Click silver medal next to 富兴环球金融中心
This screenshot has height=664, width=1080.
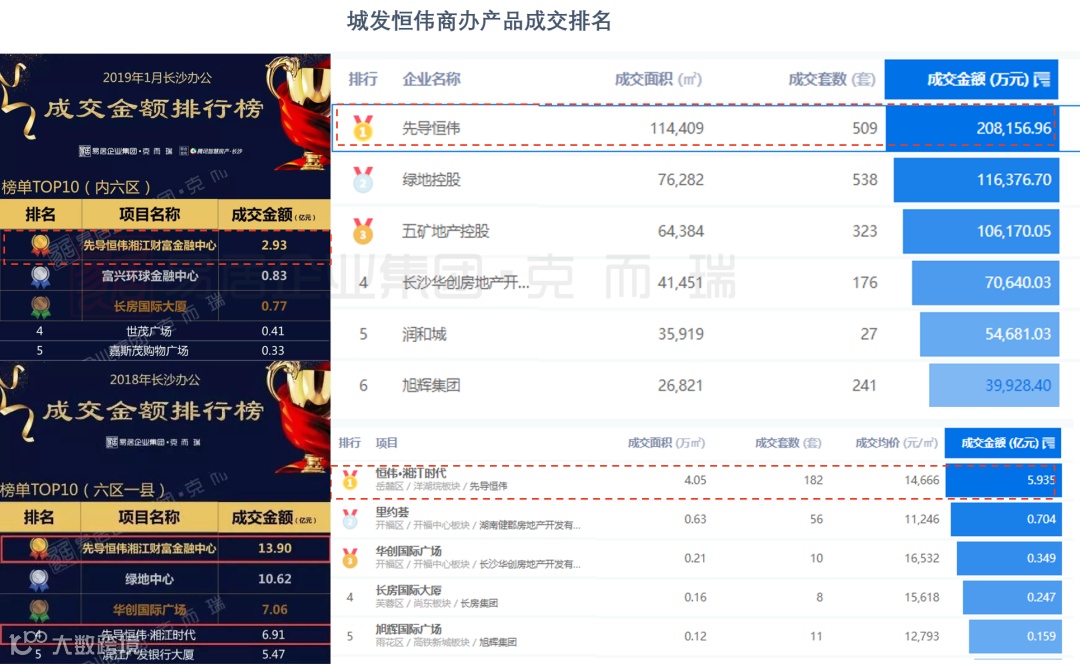pyautogui.click(x=40, y=276)
